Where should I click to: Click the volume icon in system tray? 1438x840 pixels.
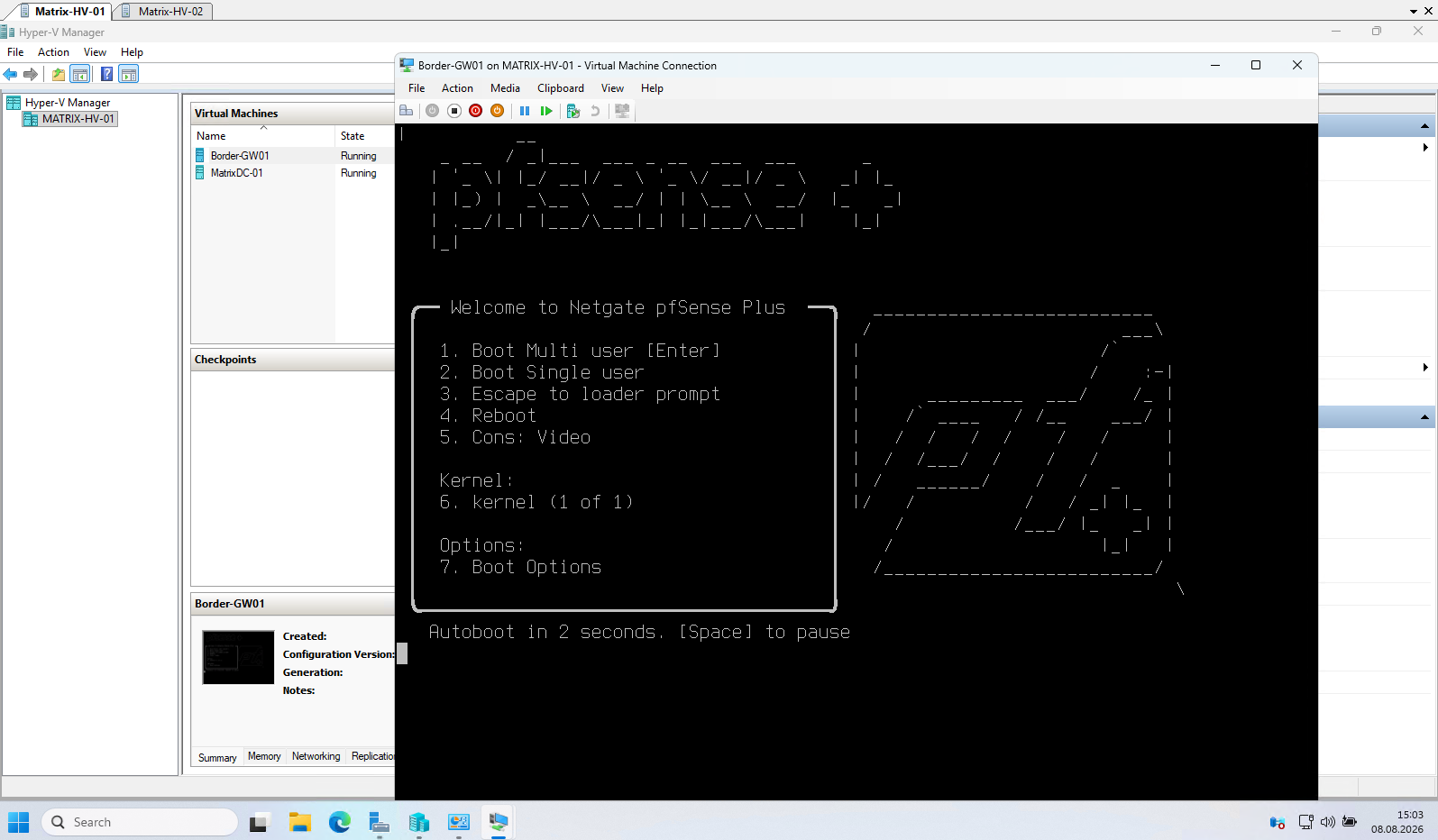pyautogui.click(x=1327, y=822)
